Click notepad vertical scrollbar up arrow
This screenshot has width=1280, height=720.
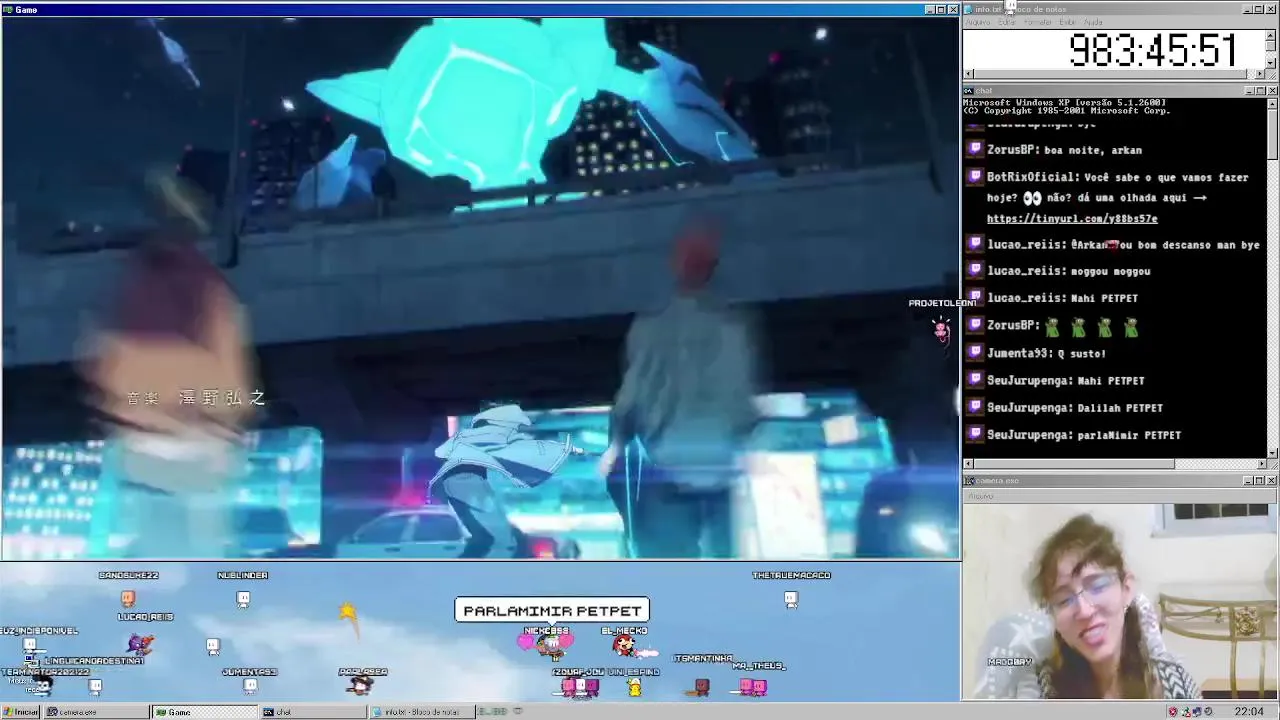click(1272, 35)
